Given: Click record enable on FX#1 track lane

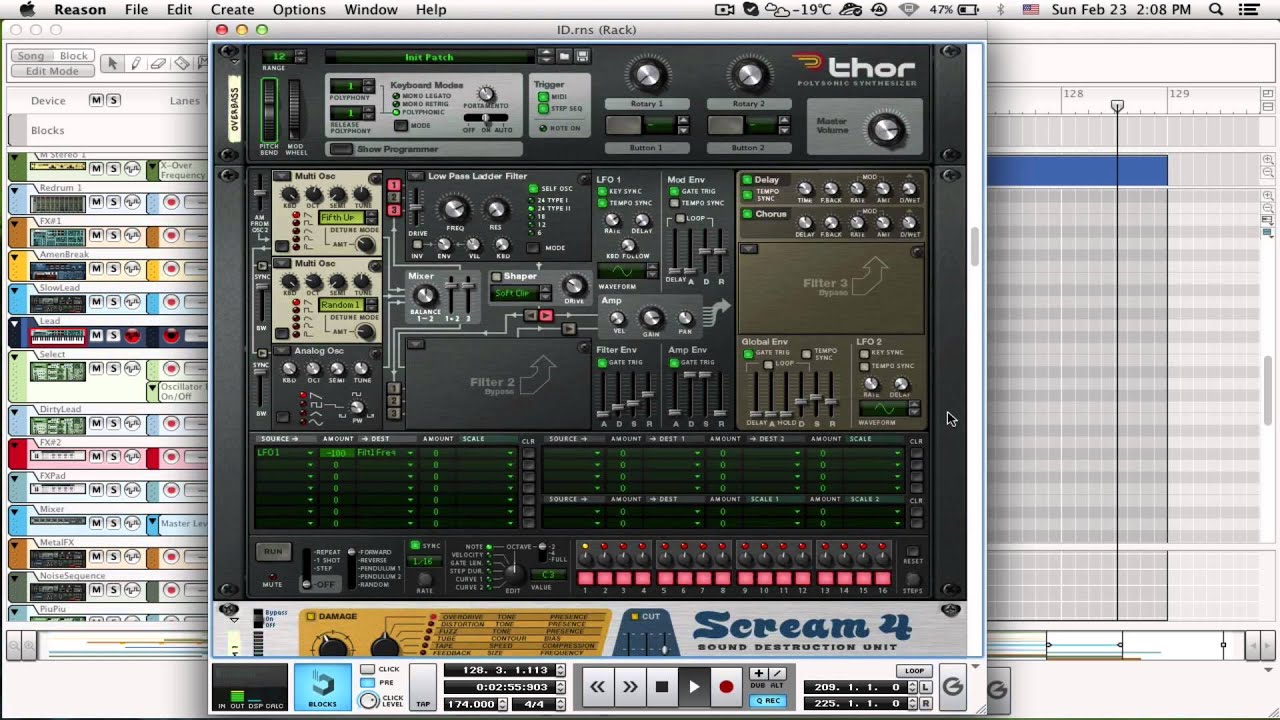Looking at the screenshot, I should 171,236.
